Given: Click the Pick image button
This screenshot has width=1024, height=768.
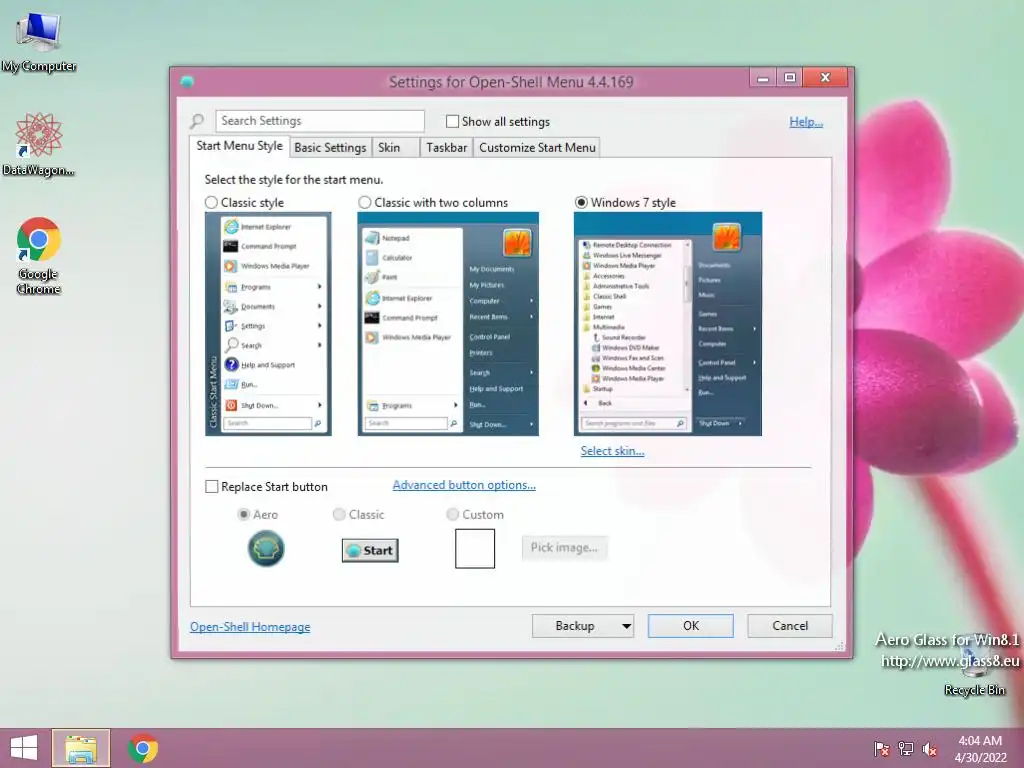Looking at the screenshot, I should pos(564,548).
